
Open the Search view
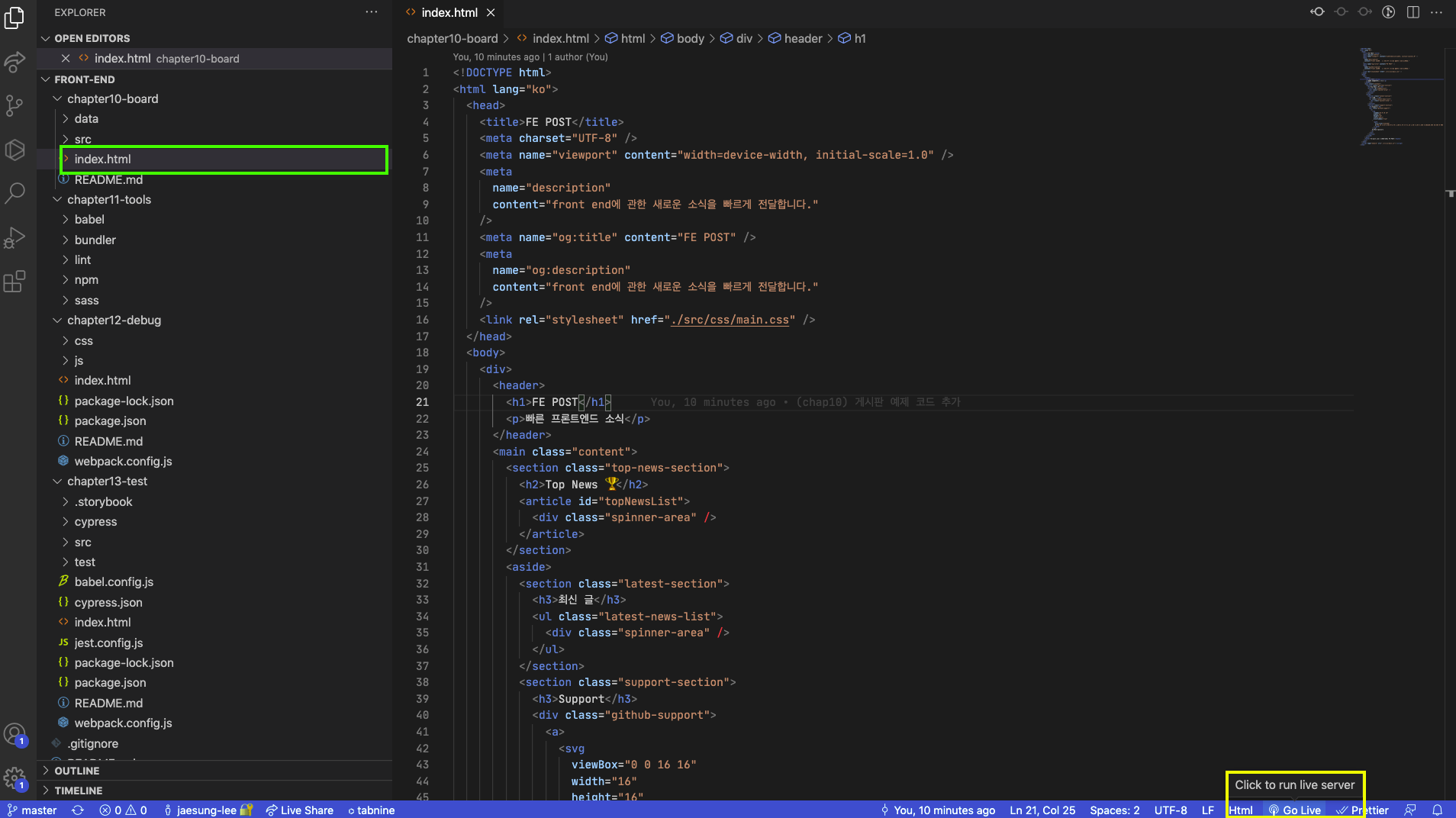[x=14, y=193]
